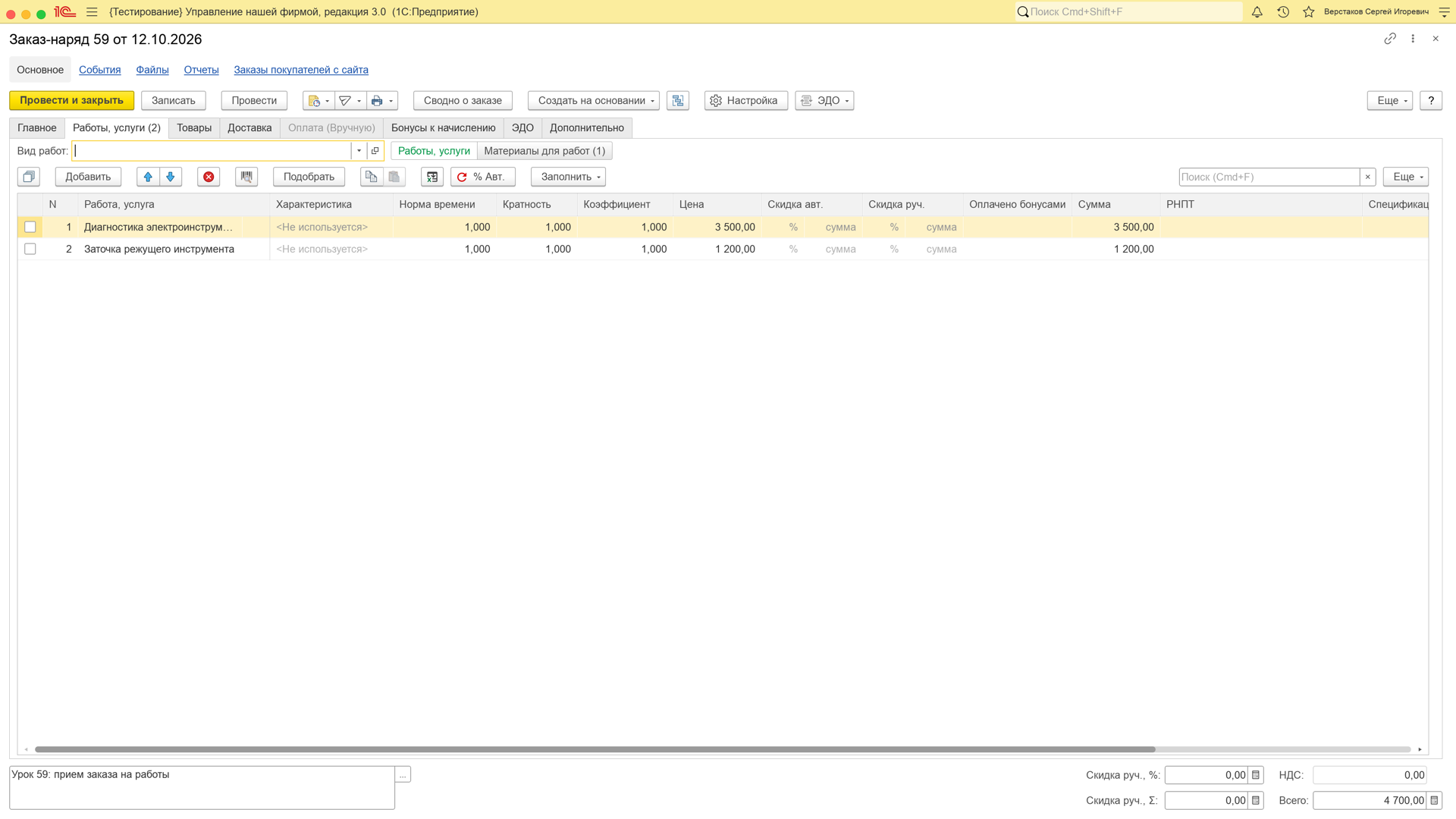Click the comment ellipsis button
The image size is (1456, 819).
(403, 774)
